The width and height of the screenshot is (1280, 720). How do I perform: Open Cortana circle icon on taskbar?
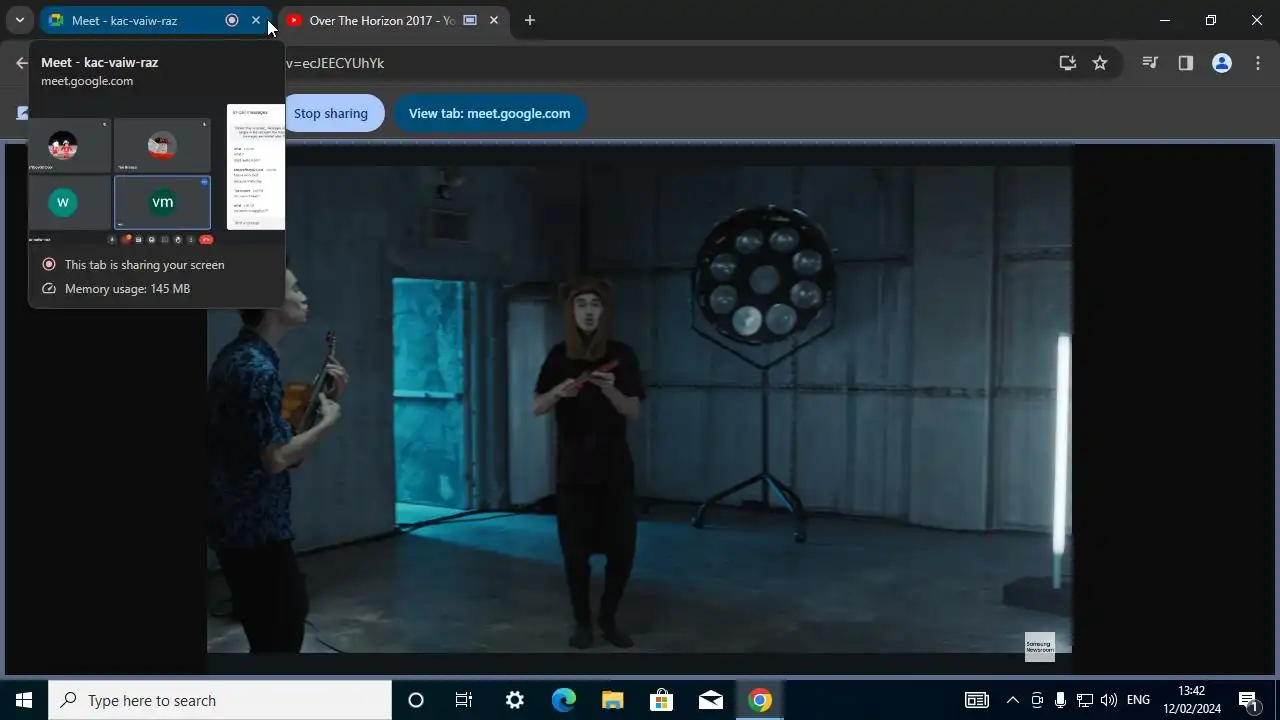click(x=416, y=700)
